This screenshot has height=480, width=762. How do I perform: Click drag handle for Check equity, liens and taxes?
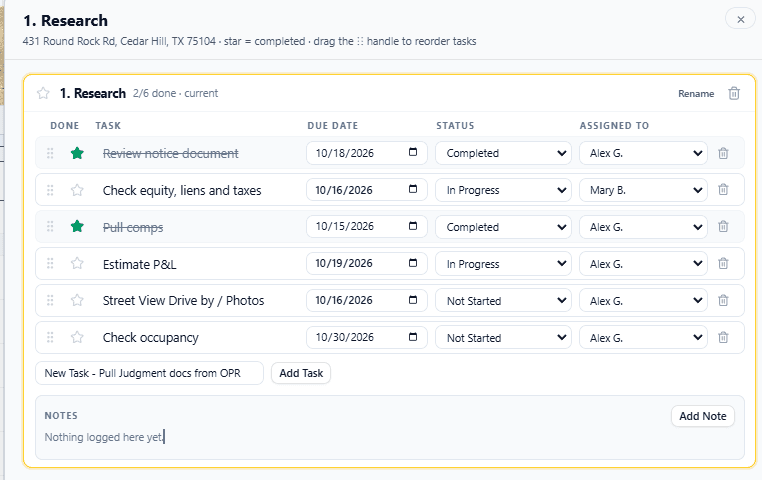point(50,190)
